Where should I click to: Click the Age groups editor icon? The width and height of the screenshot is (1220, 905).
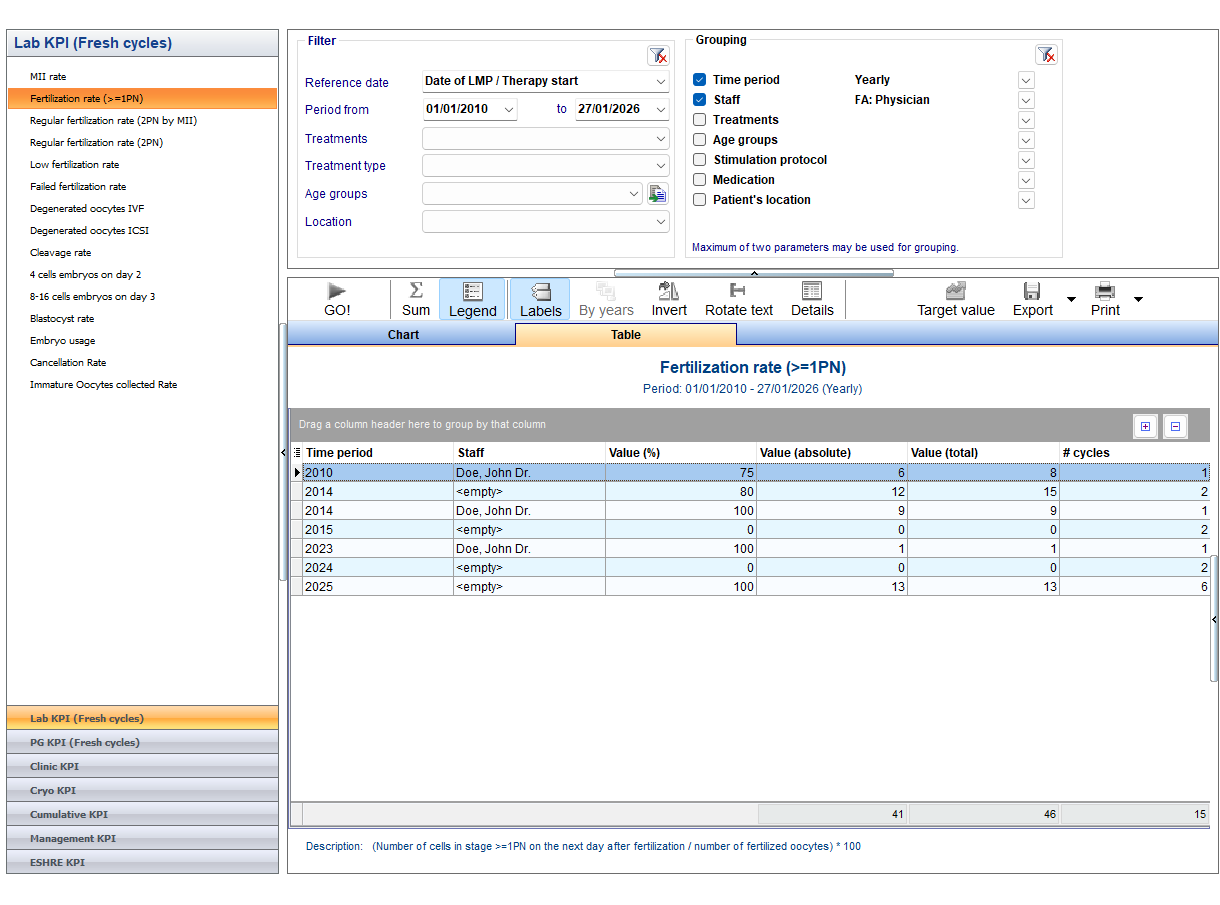point(657,194)
